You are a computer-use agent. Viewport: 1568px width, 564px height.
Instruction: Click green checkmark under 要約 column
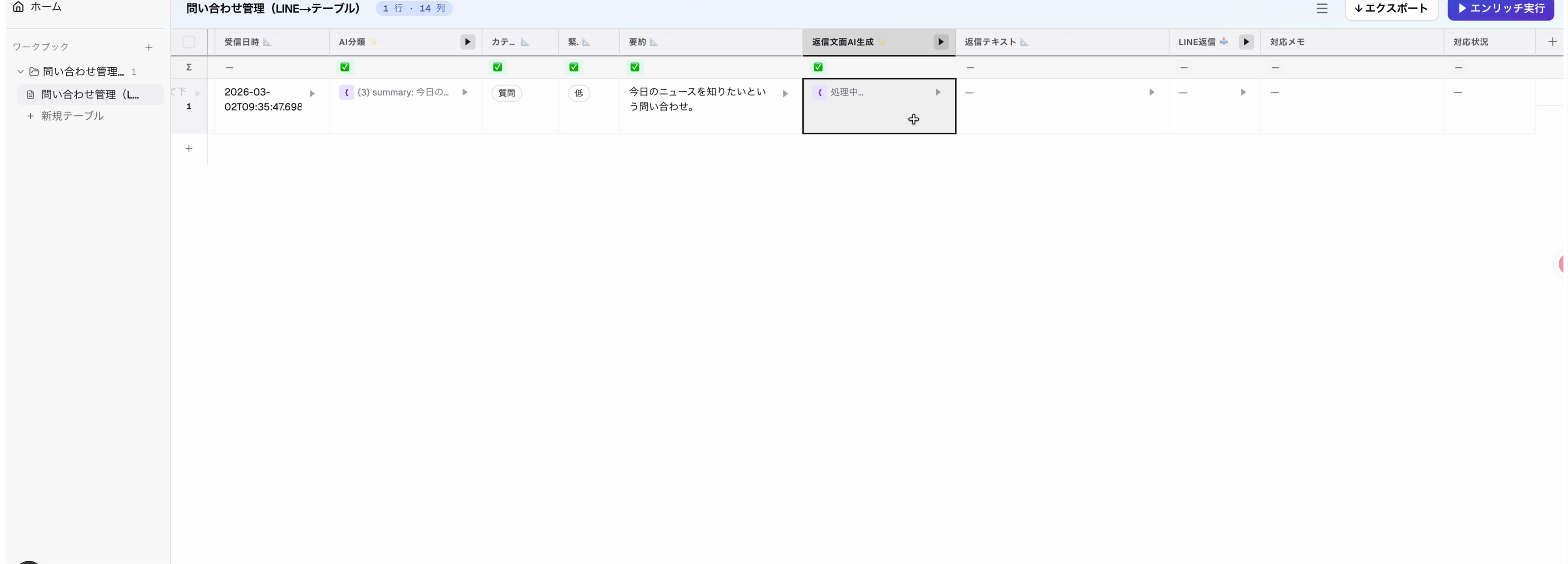635,67
